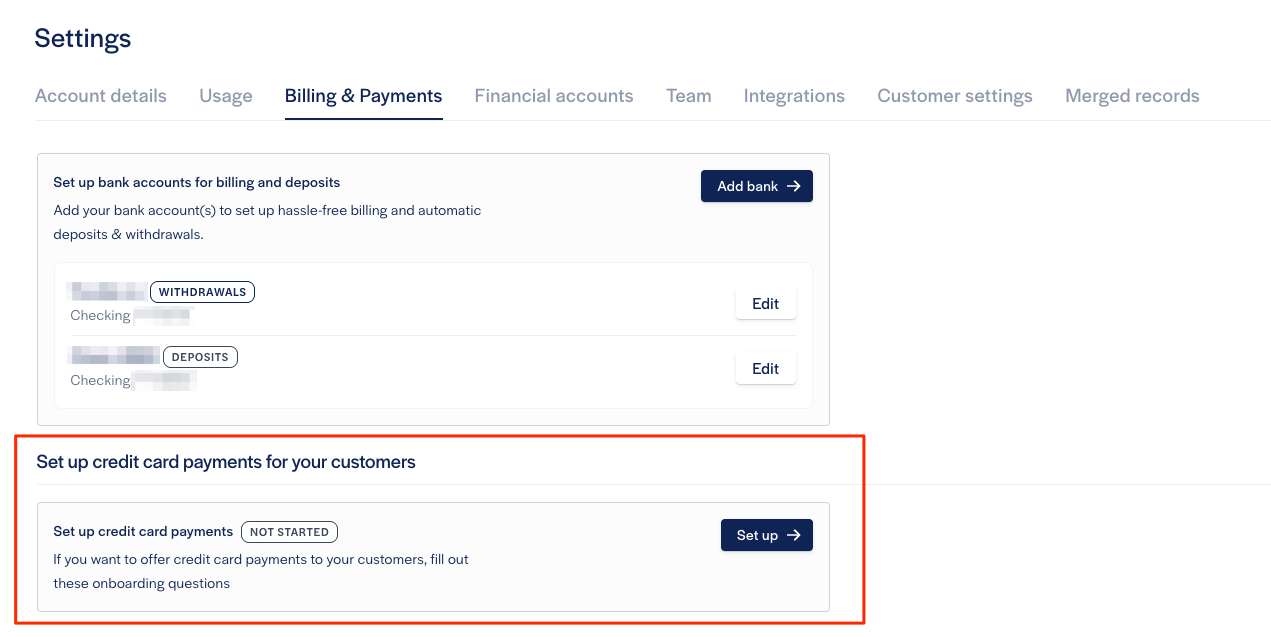Click the DEPOSITS badge
The image size is (1271, 637).
[x=200, y=357]
